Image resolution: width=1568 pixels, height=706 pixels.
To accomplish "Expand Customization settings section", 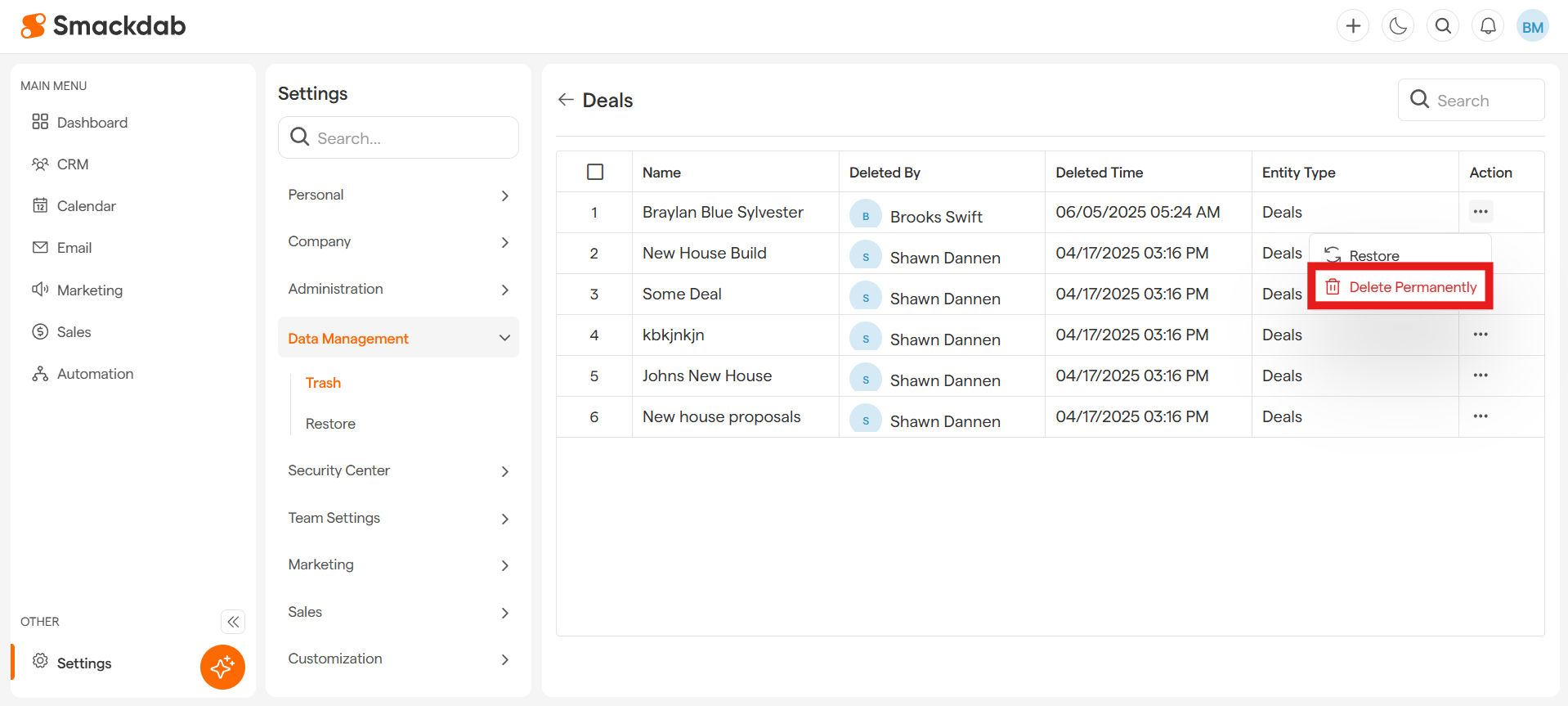I will pyautogui.click(x=398, y=659).
